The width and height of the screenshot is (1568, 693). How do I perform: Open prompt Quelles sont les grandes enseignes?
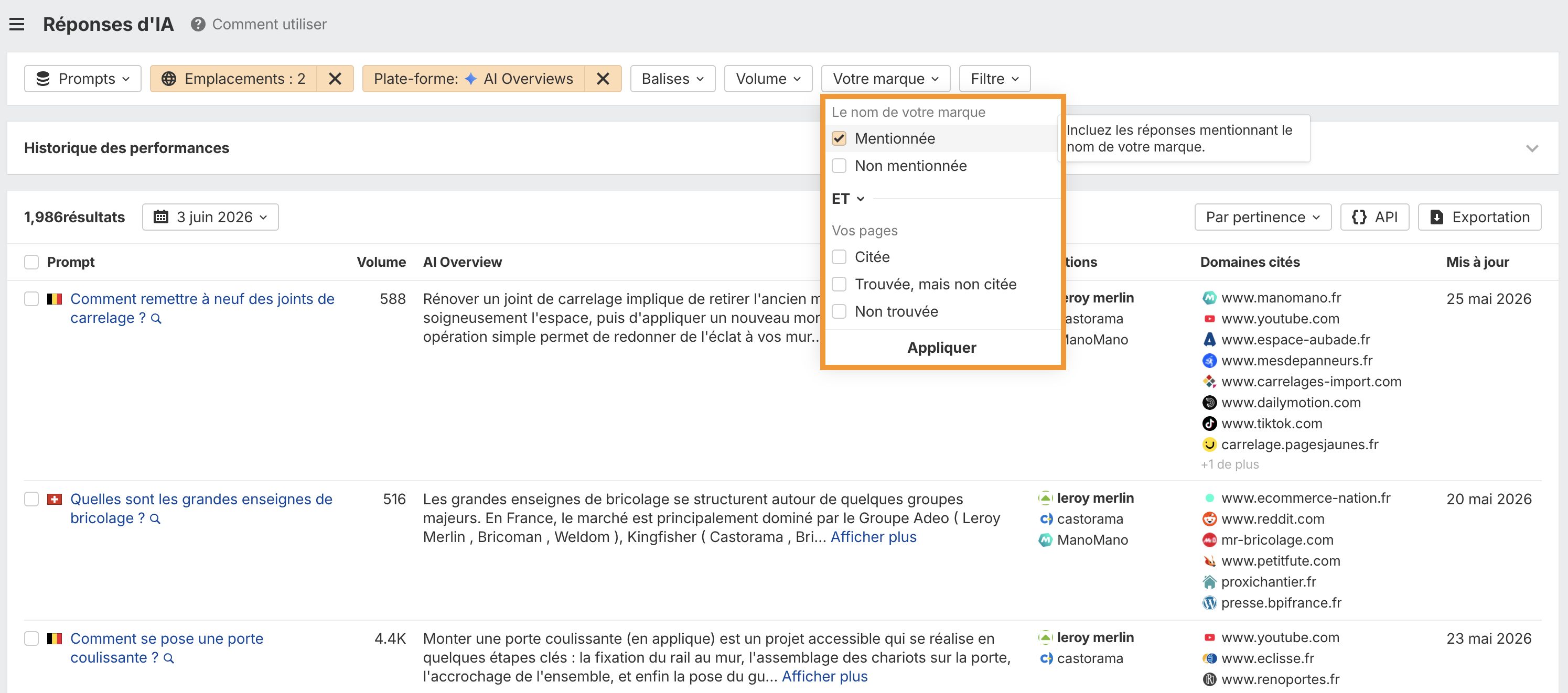[x=201, y=508]
